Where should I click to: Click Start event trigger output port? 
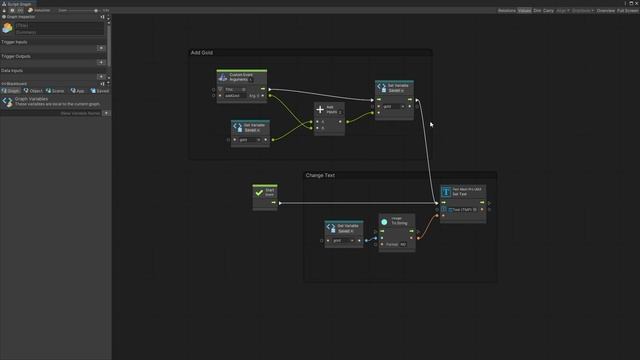point(280,203)
